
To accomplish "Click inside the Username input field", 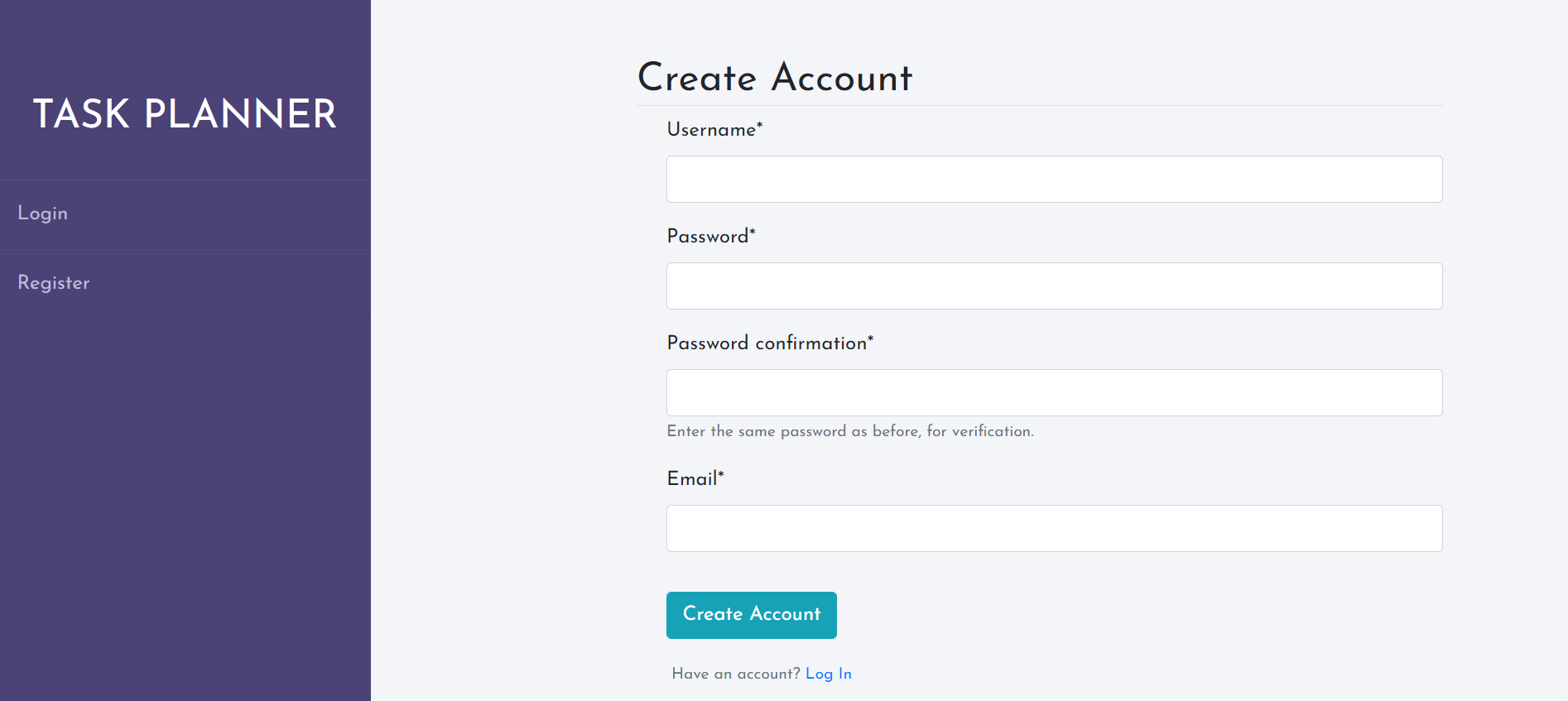I will point(1054,179).
